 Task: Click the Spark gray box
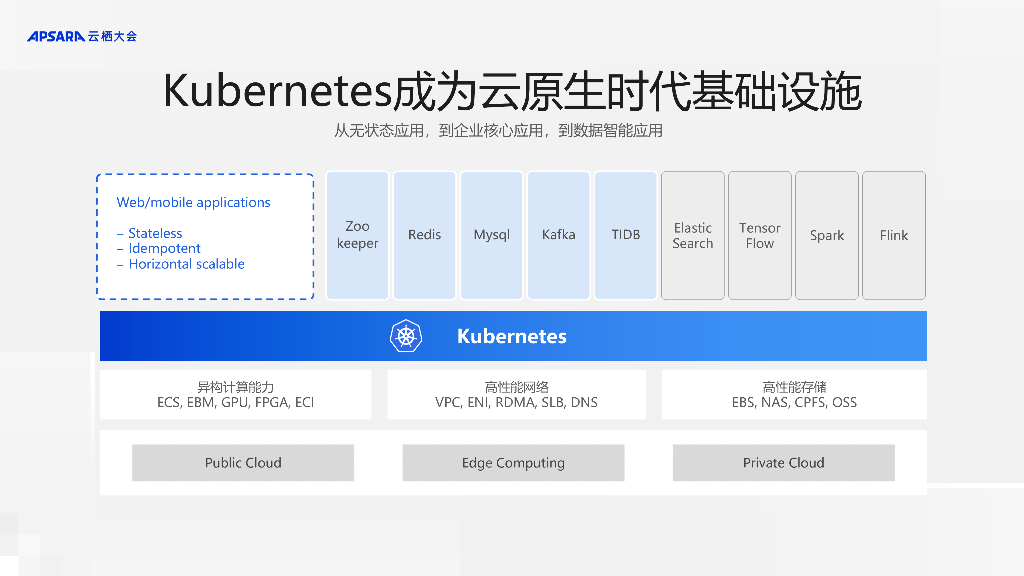coord(826,236)
